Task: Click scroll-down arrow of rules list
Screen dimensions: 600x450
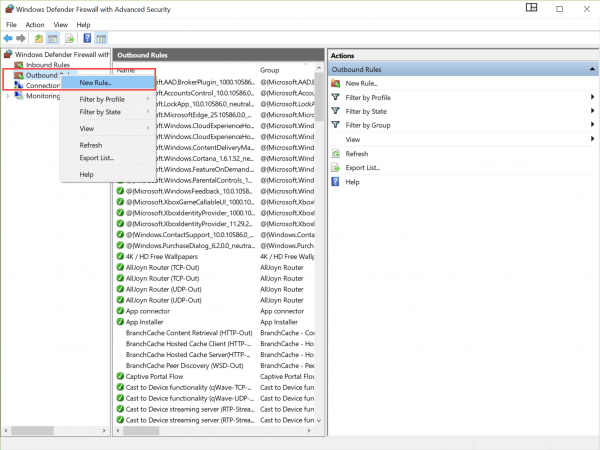Action: [319, 420]
